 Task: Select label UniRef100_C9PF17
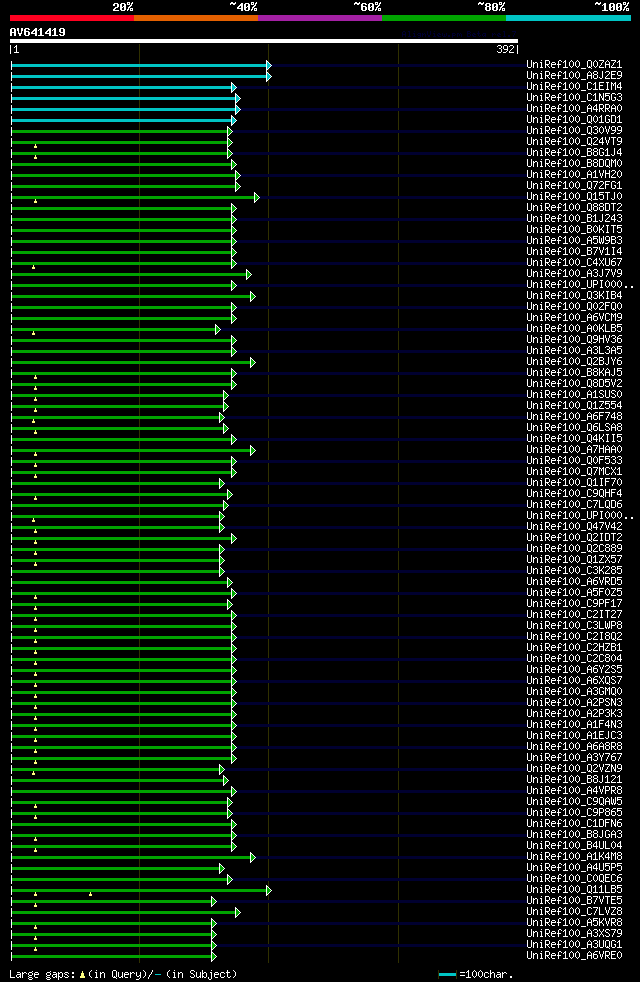pos(574,604)
